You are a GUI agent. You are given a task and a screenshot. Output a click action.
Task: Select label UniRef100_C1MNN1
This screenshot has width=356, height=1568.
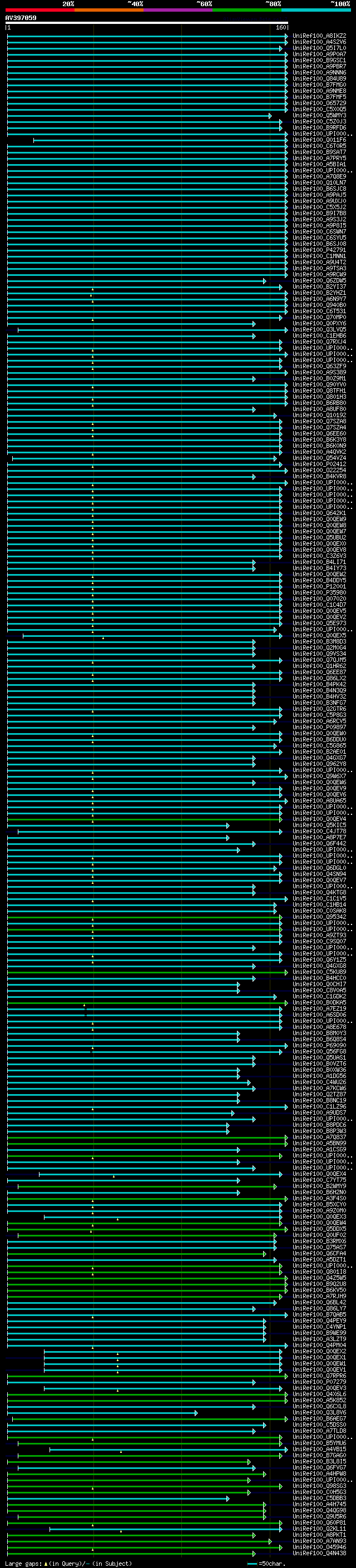(319, 256)
